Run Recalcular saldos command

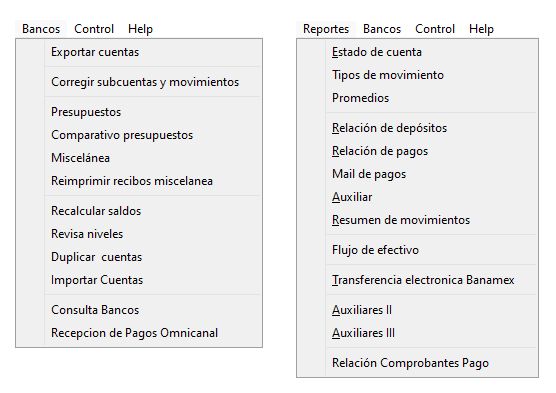pos(139,211)
